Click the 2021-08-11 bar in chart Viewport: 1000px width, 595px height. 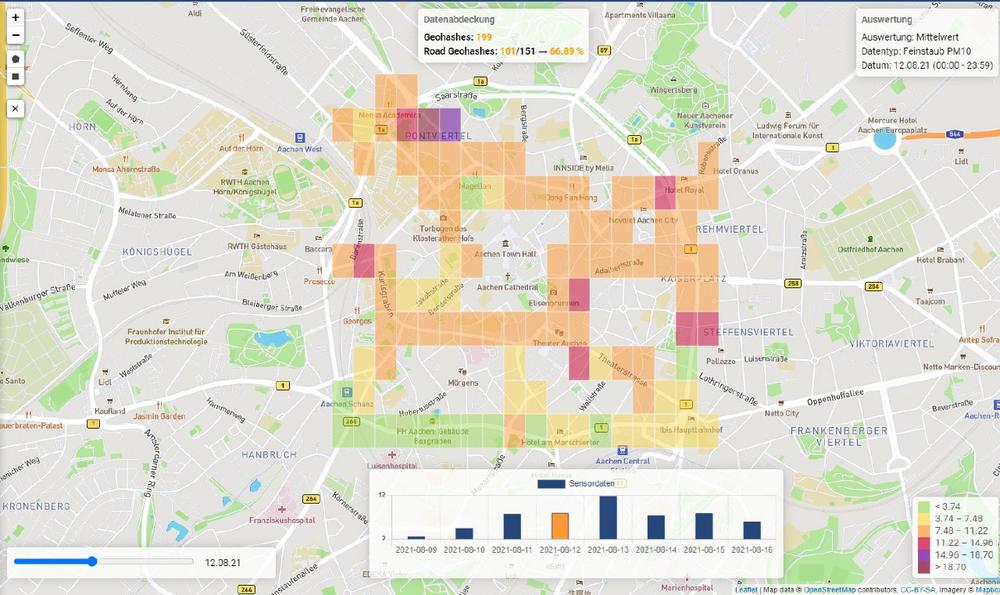click(512, 527)
